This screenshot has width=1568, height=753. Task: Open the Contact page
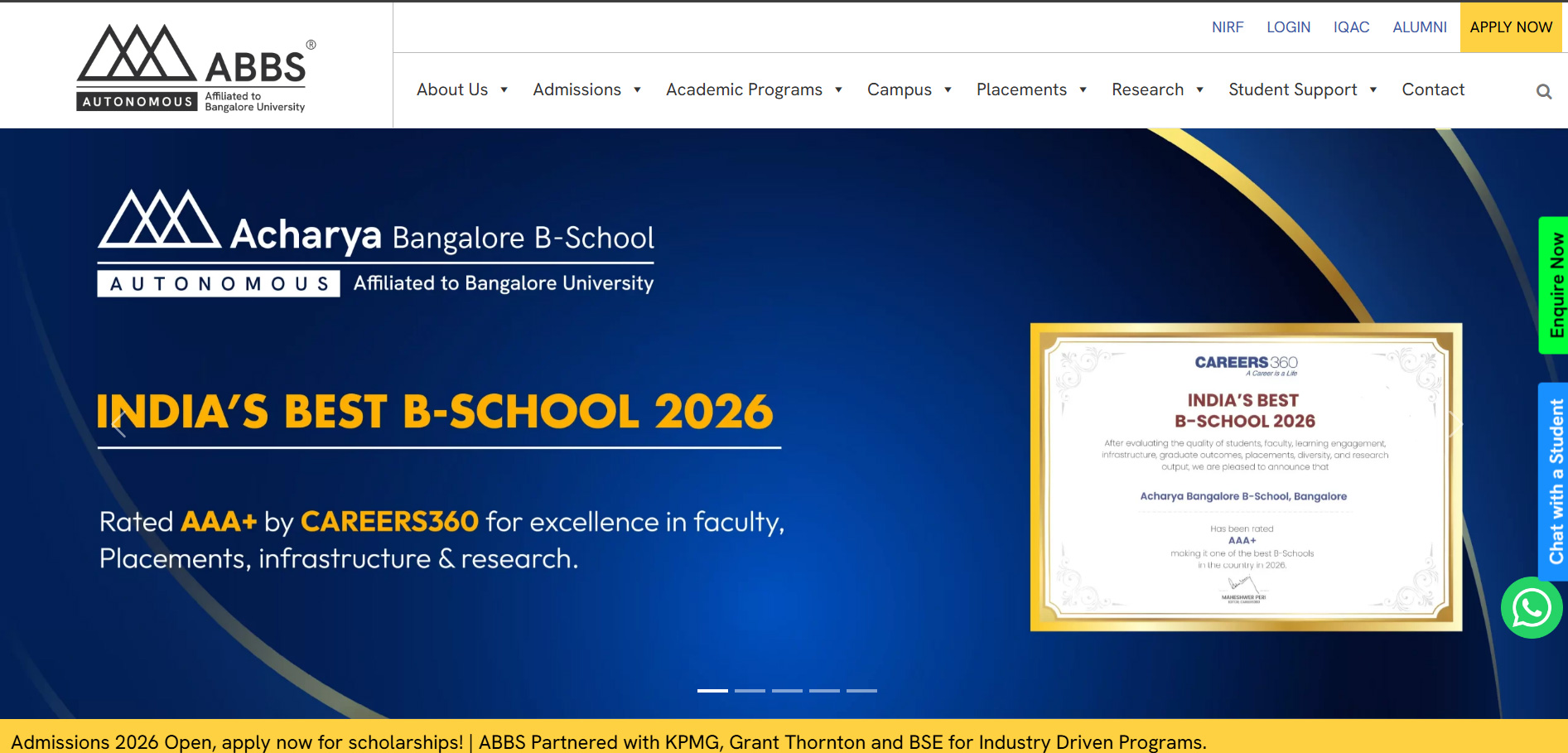tap(1432, 89)
